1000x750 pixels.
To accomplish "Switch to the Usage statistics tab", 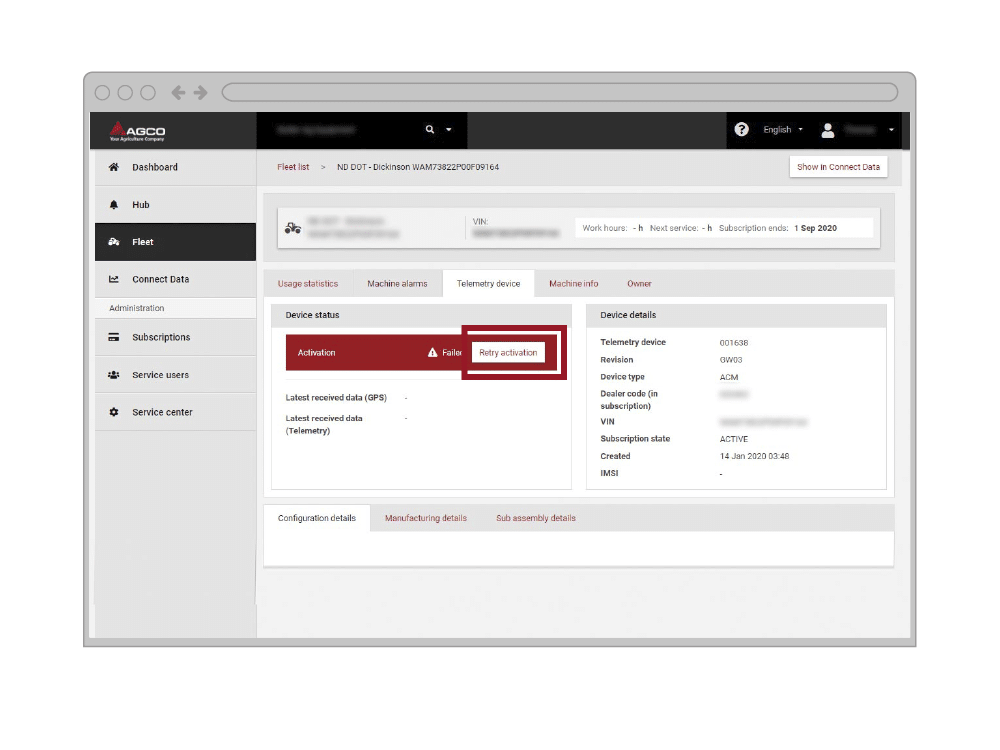I will [308, 284].
